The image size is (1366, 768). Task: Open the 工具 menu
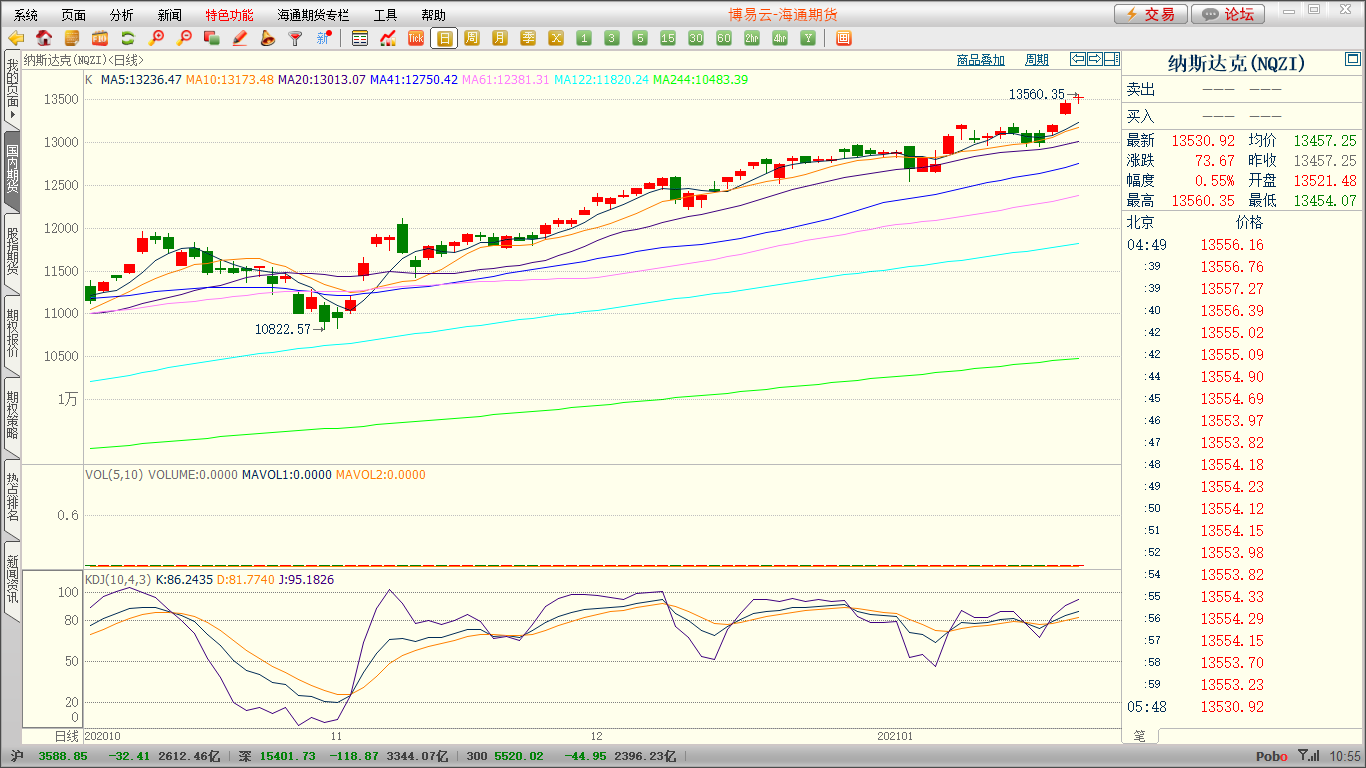coord(385,15)
